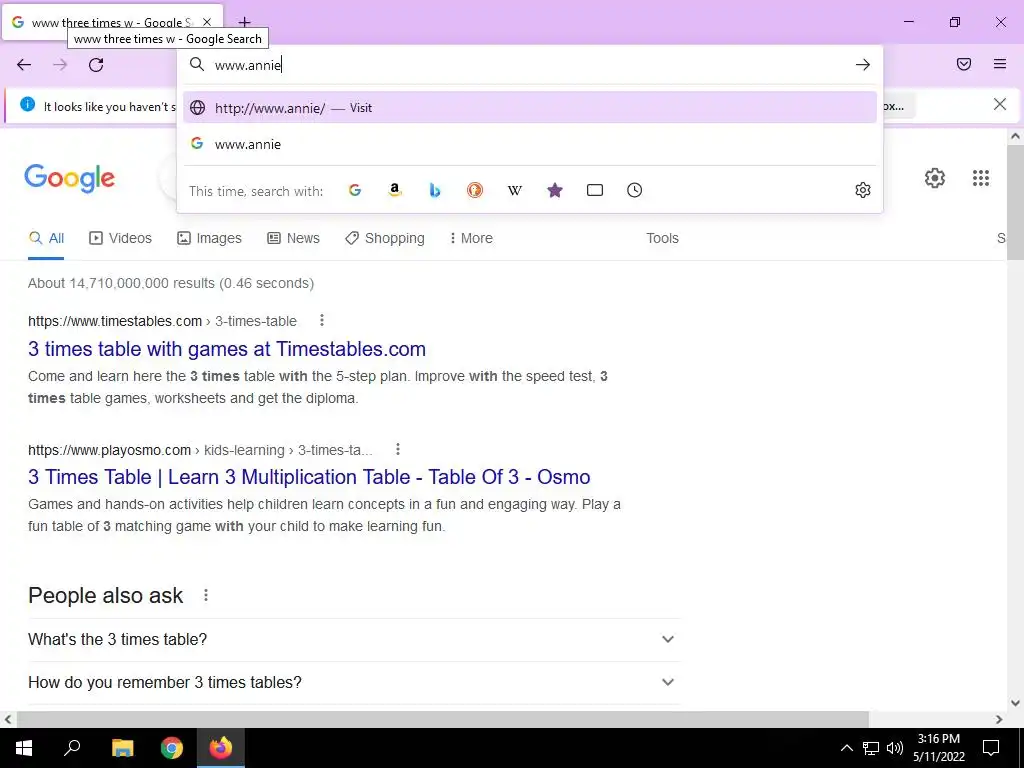The width and height of the screenshot is (1024, 768).
Task: Open options menu for playosmo.com result
Action: [398, 449]
